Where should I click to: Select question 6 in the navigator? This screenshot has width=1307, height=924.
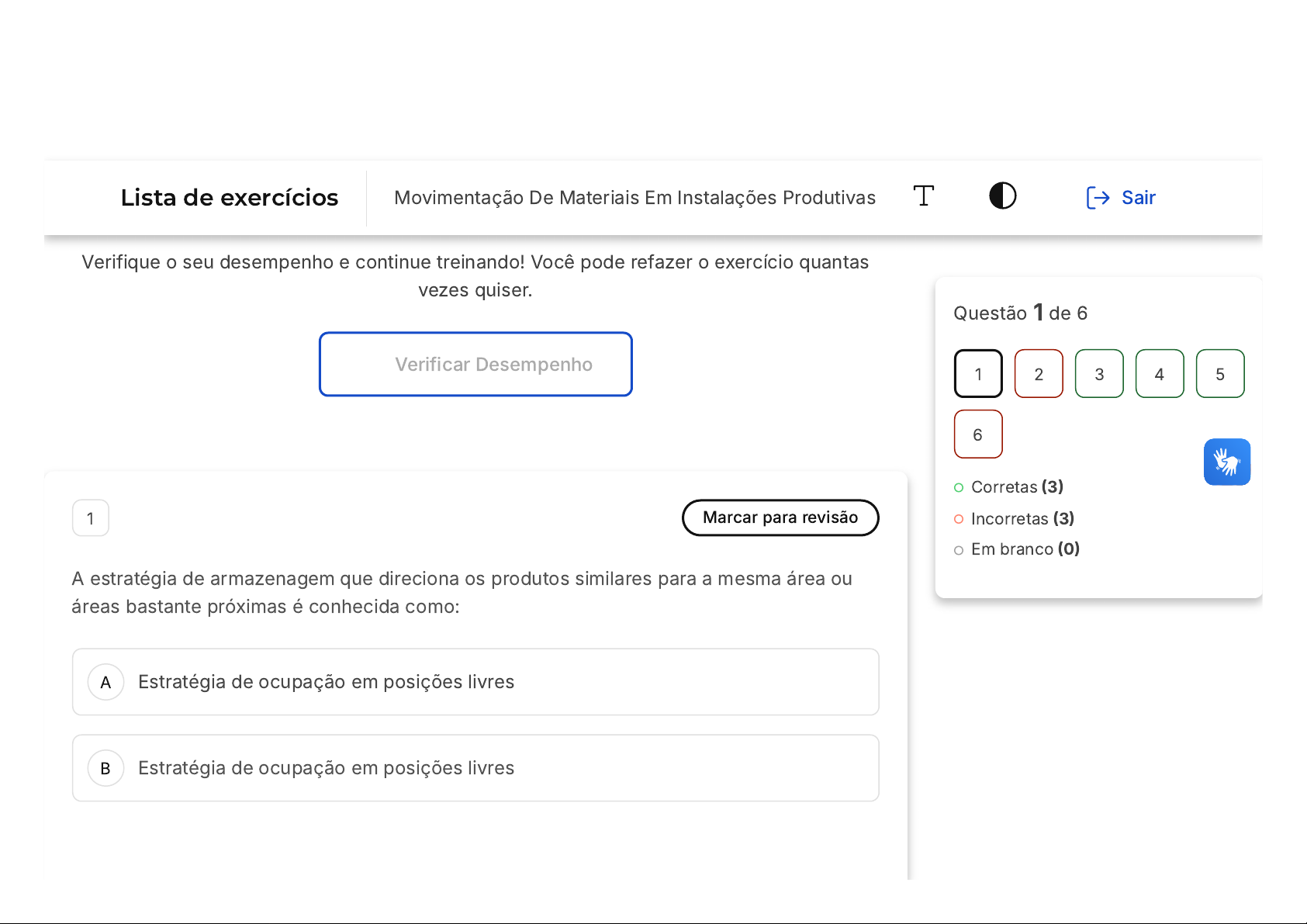978,434
